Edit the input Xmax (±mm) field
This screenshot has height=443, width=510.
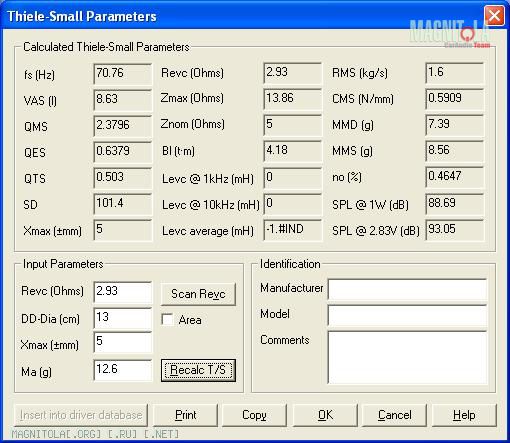pos(123,342)
